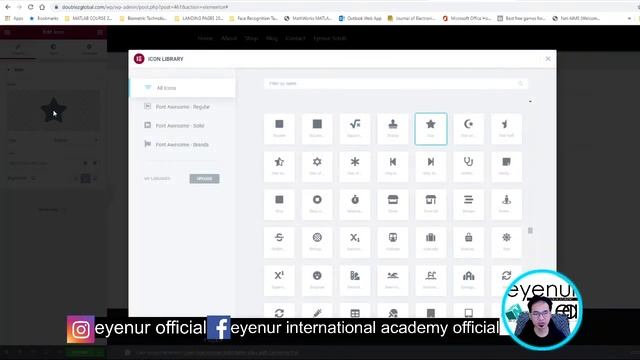
Task: Choose the Step backward icon
Action: click(x=393, y=167)
